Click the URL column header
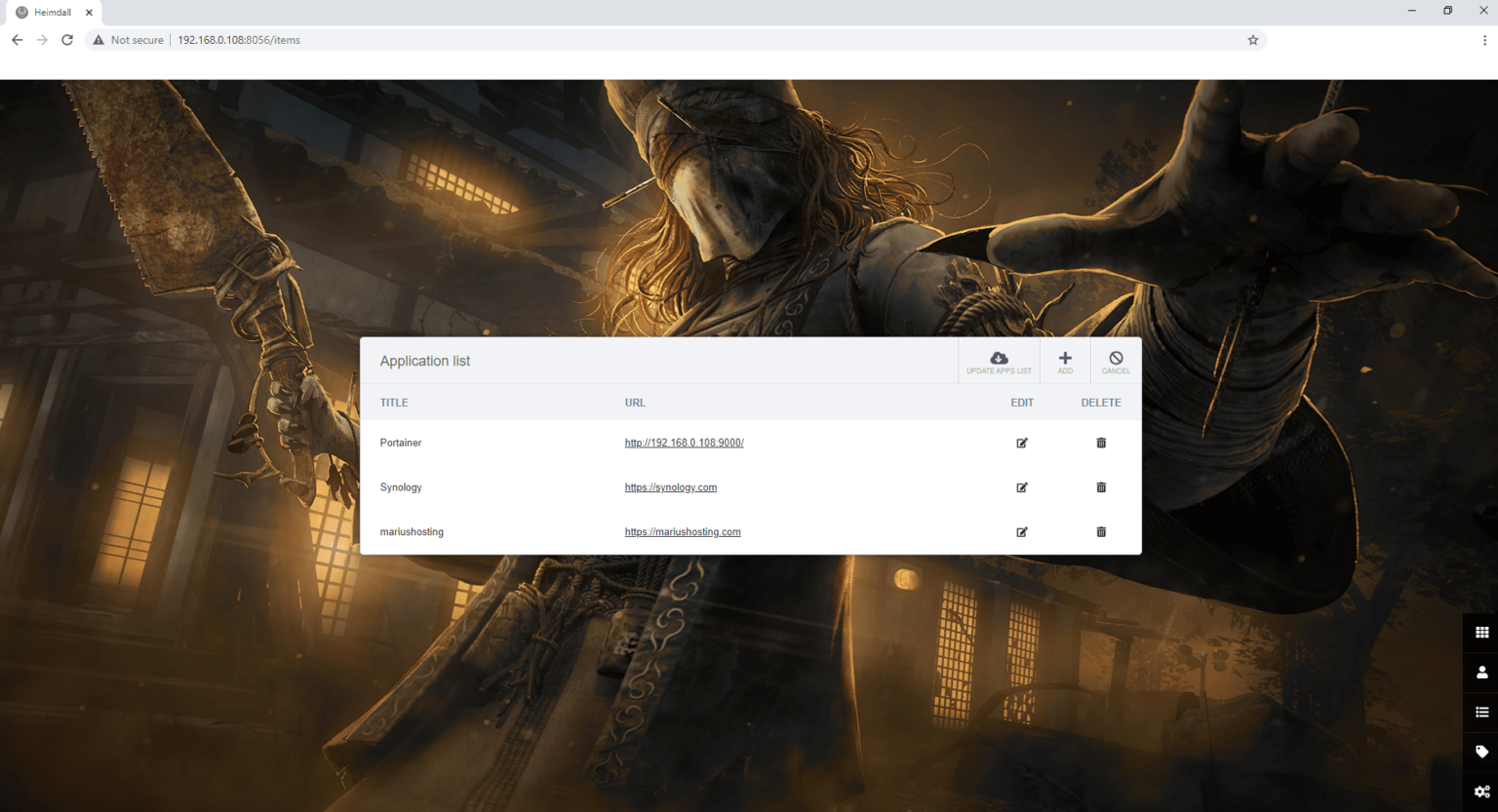The width and height of the screenshot is (1498, 812). tap(635, 403)
